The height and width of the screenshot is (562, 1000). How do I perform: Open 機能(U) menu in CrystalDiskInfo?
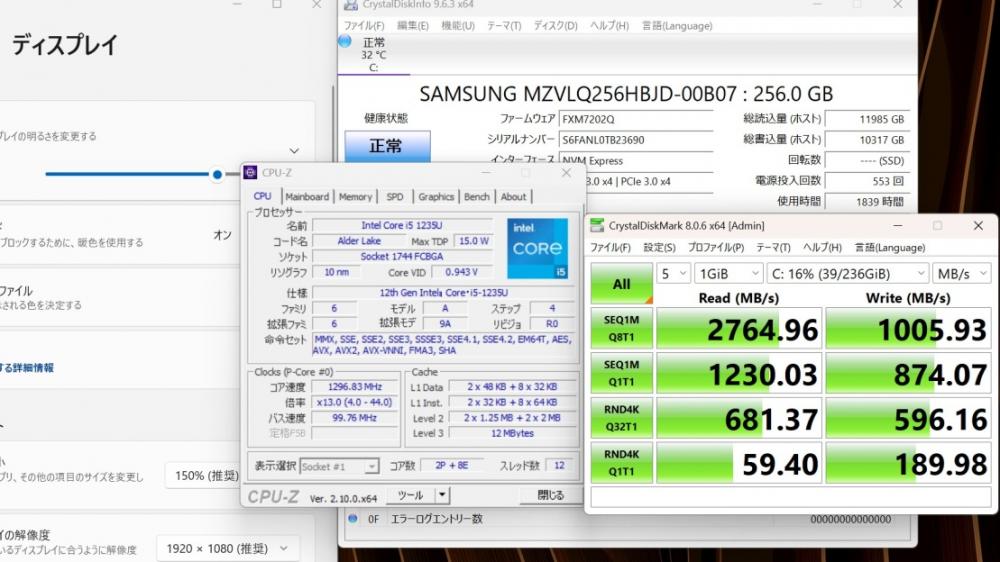point(458,26)
